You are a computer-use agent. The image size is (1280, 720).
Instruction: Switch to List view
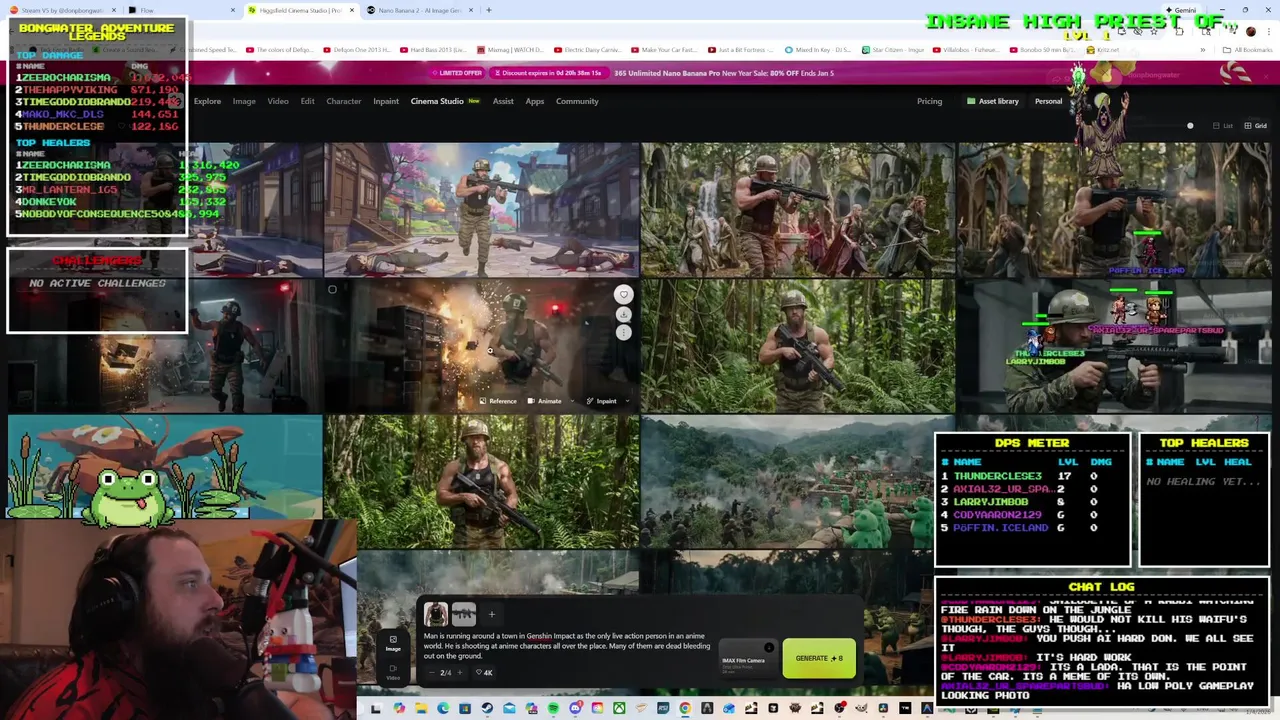pyautogui.click(x=1223, y=126)
